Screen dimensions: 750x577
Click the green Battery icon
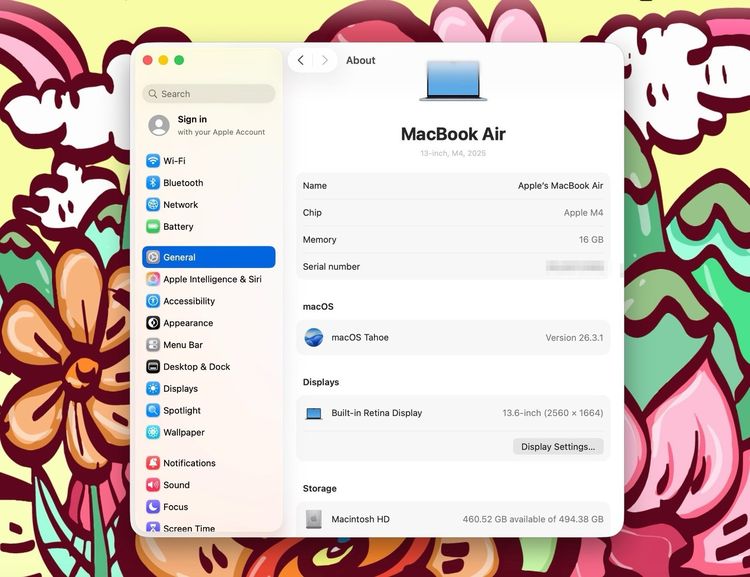153,227
